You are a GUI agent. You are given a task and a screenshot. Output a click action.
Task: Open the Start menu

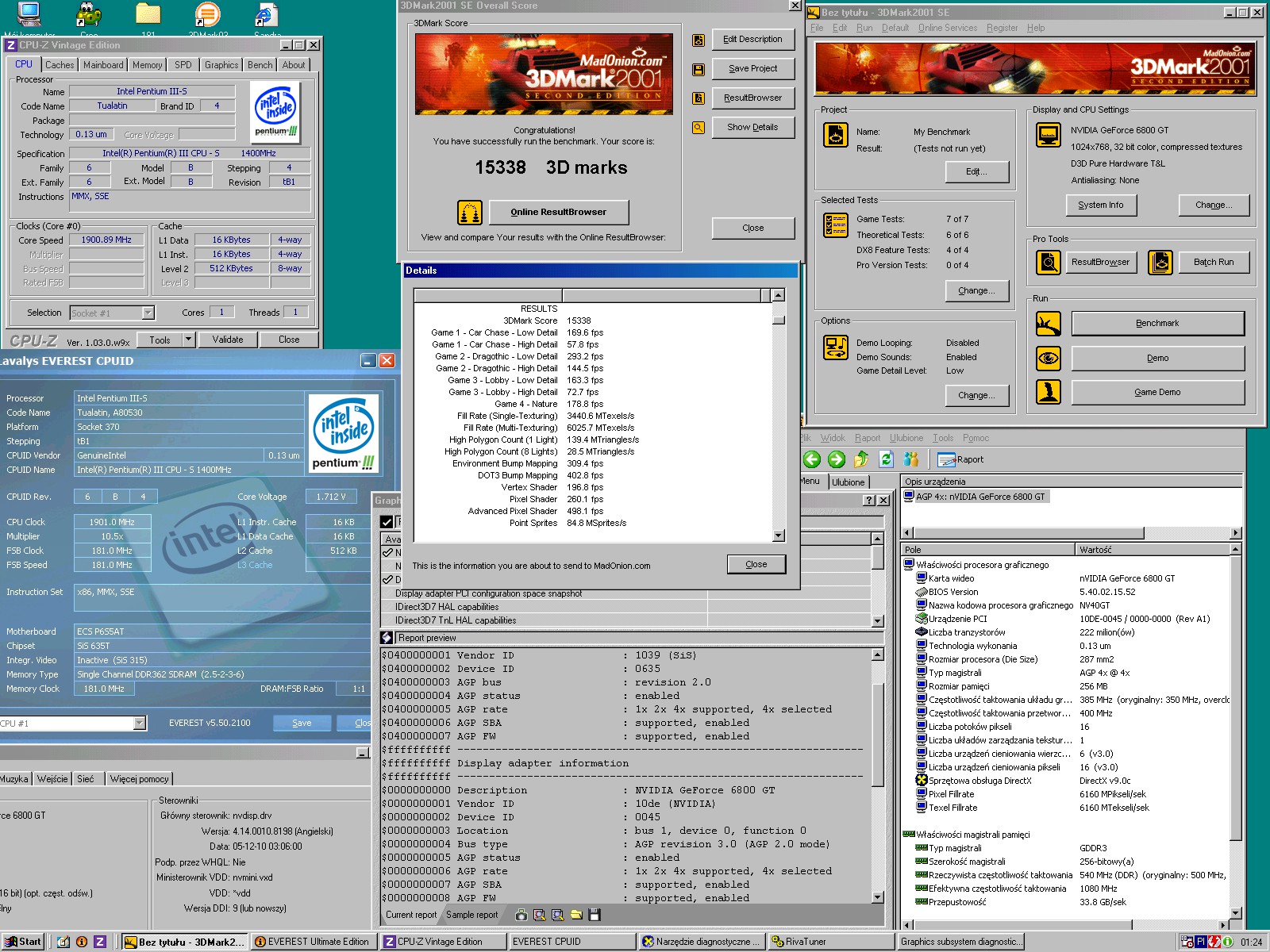pyautogui.click(x=24, y=942)
